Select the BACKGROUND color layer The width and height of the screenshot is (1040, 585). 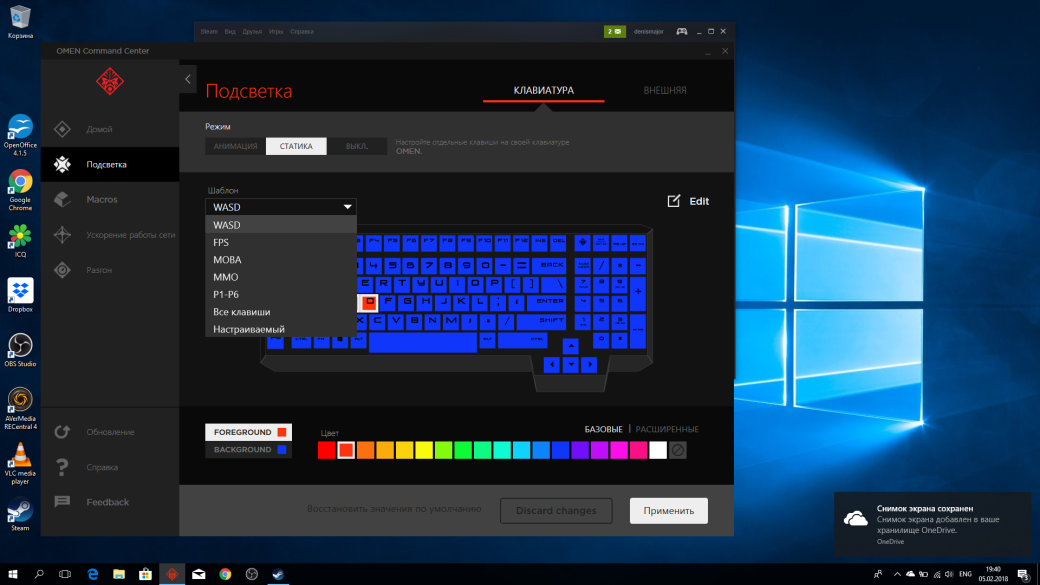coord(249,450)
